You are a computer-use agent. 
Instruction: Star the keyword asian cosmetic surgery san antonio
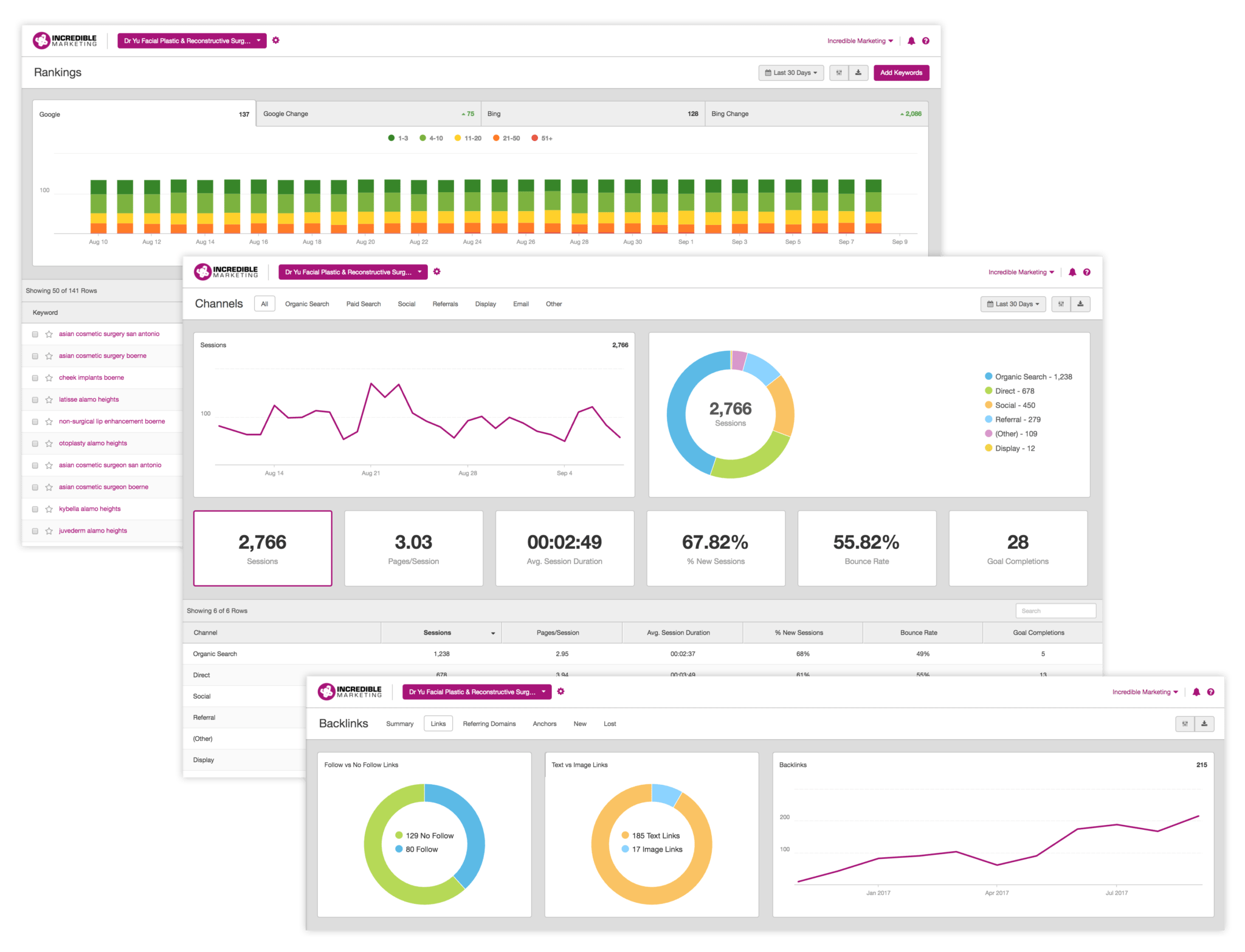click(x=49, y=334)
